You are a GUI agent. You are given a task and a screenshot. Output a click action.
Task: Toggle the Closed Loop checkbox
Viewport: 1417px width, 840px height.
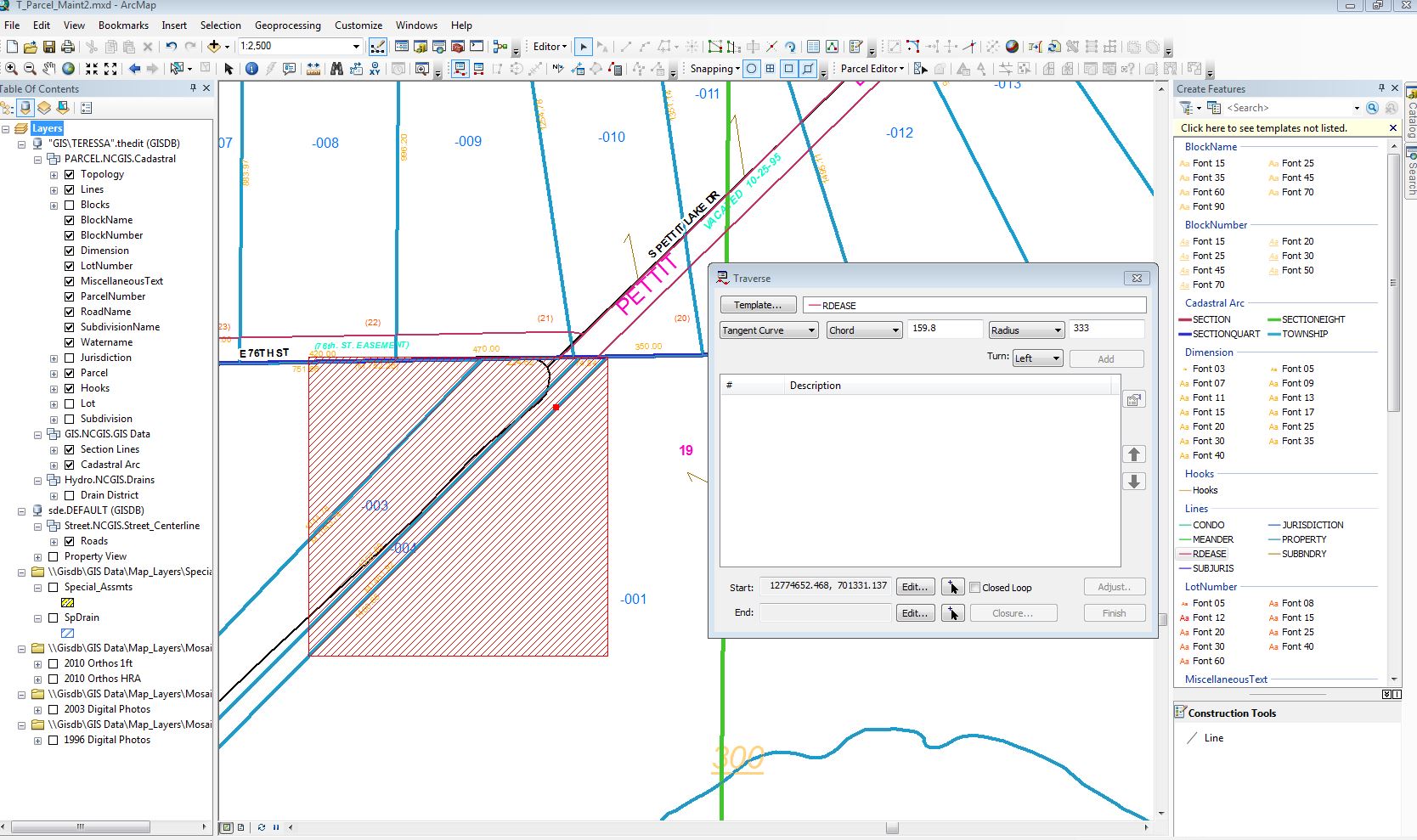pyautogui.click(x=975, y=588)
